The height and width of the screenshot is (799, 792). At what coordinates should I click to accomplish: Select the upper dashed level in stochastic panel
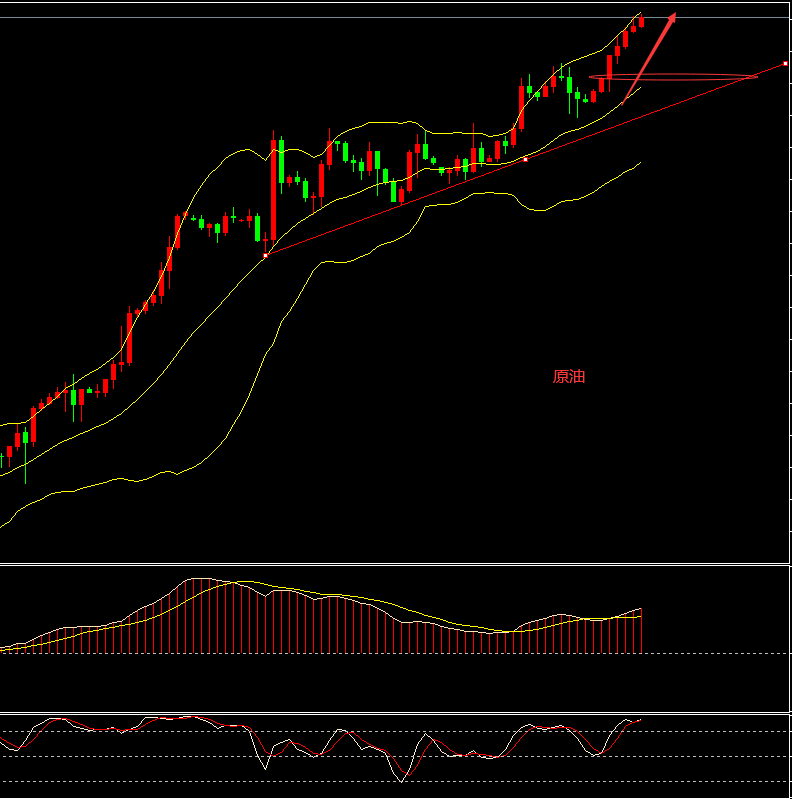coord(700,731)
